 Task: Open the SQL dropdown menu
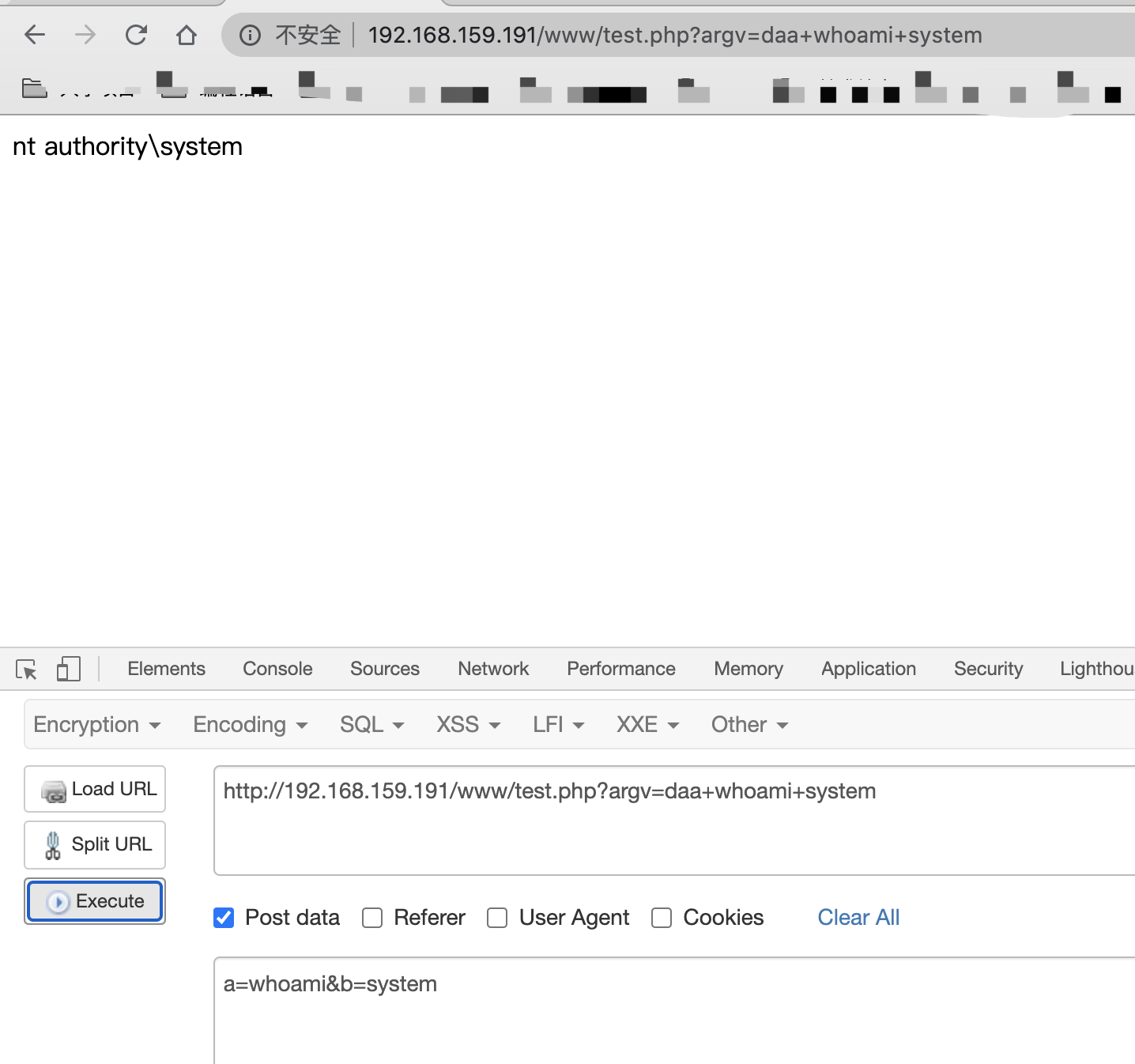click(371, 725)
